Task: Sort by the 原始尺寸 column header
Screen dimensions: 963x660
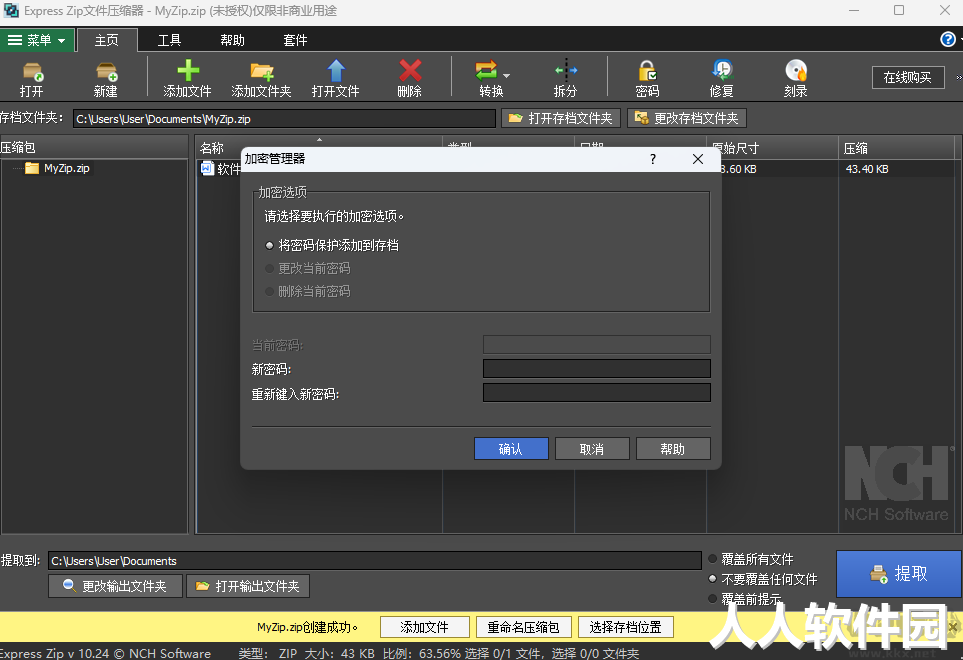Action: (x=773, y=148)
